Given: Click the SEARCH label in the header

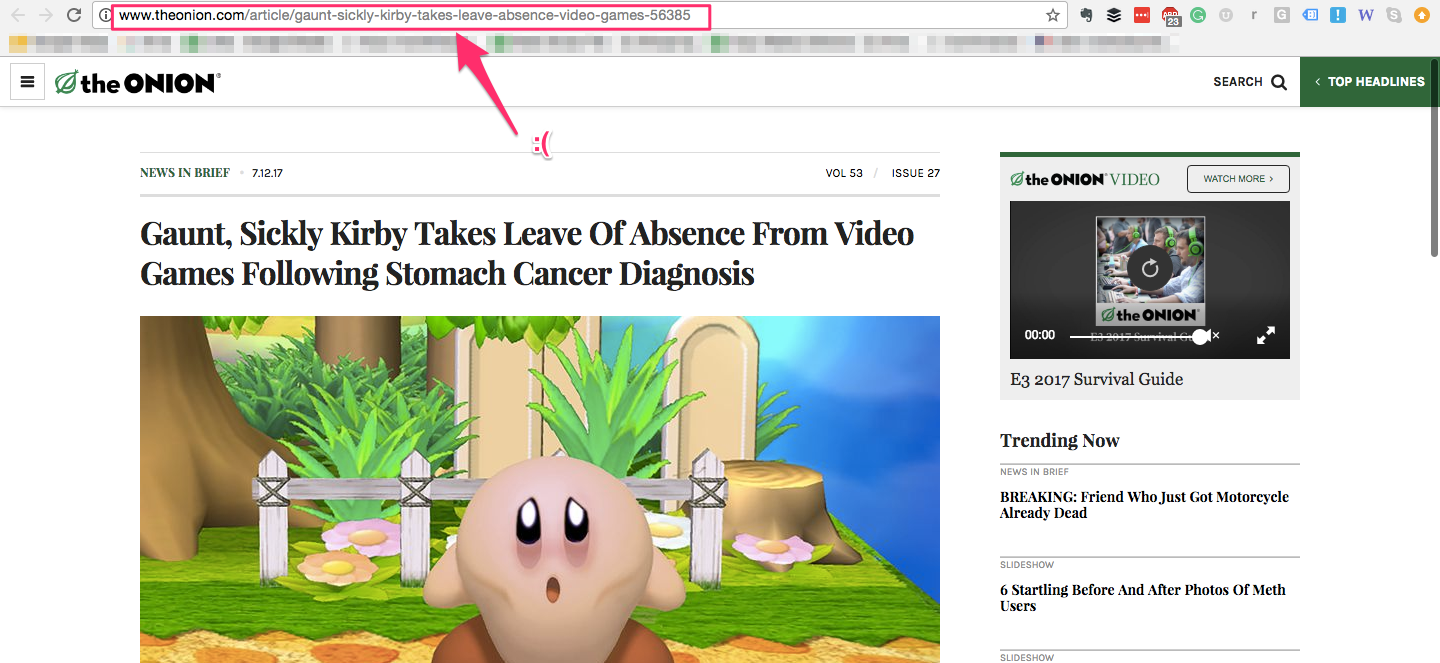Looking at the screenshot, I should click(1238, 82).
